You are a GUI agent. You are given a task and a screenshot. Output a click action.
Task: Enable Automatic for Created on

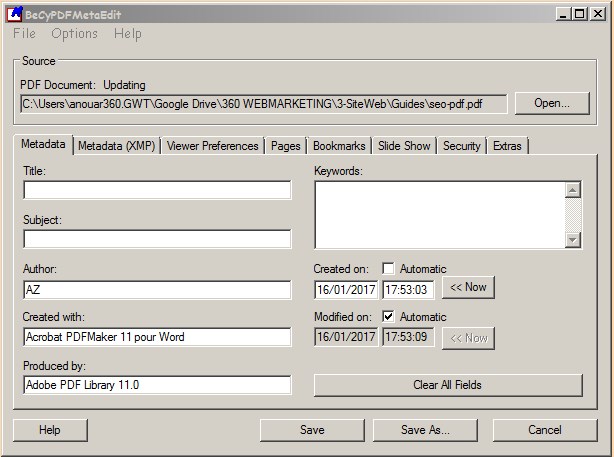[x=388, y=269]
